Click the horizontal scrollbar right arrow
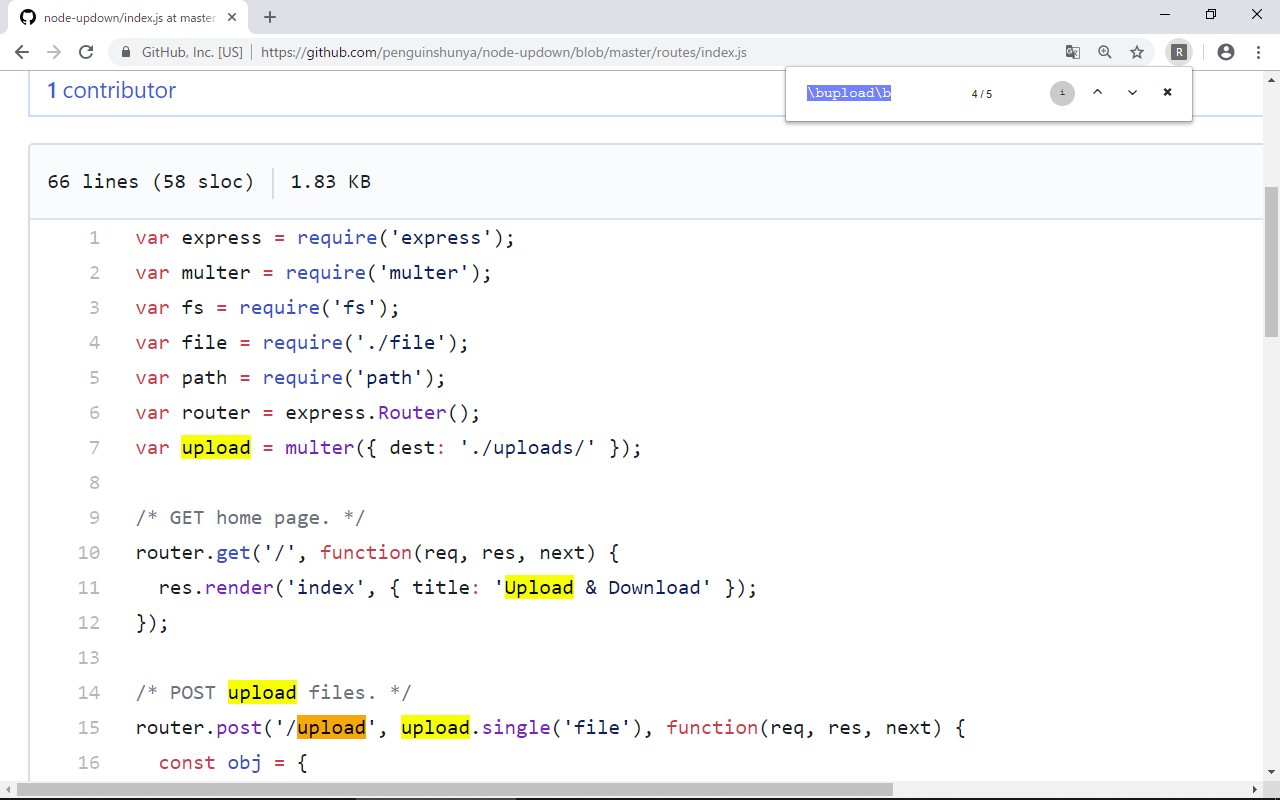This screenshot has width=1280, height=800. 1255,790
